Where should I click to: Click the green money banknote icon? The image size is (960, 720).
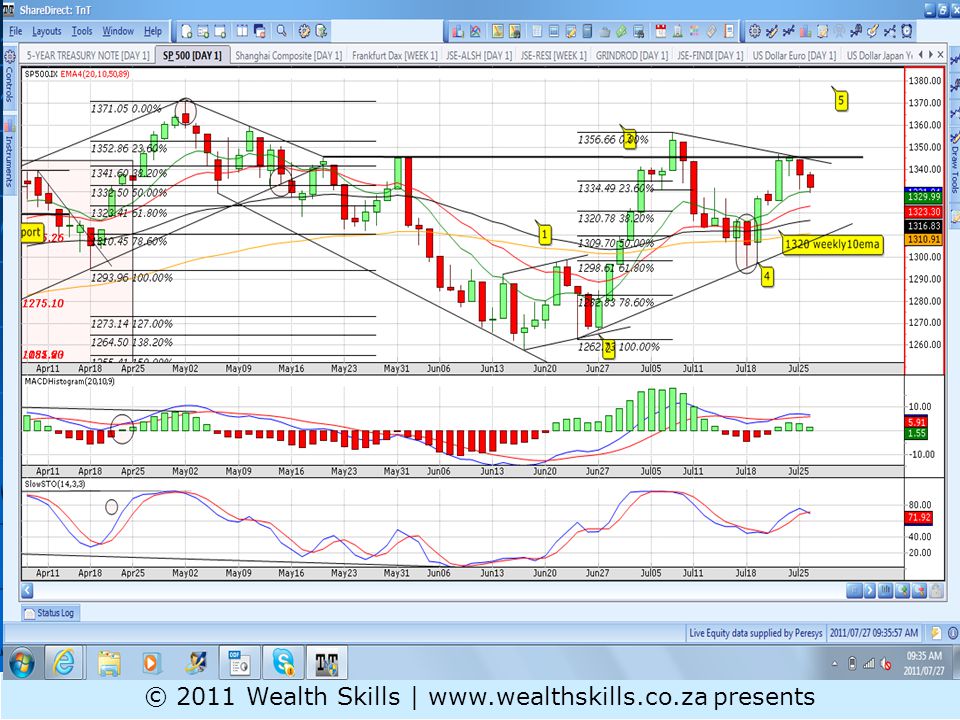click(621, 31)
